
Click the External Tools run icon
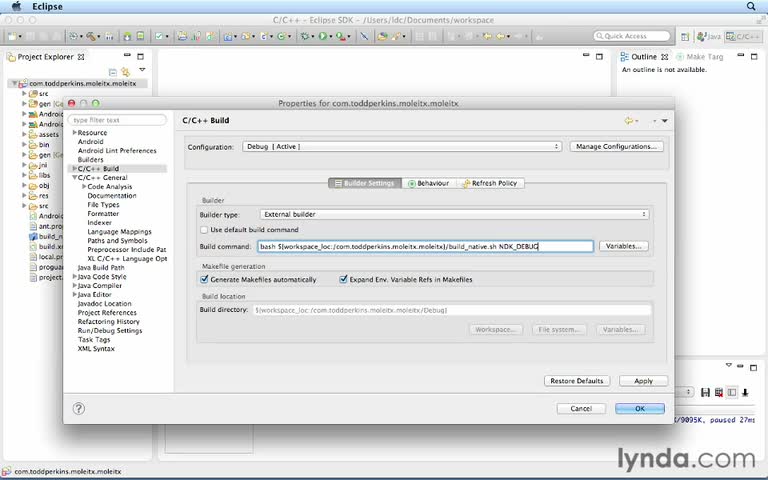(x=340, y=36)
